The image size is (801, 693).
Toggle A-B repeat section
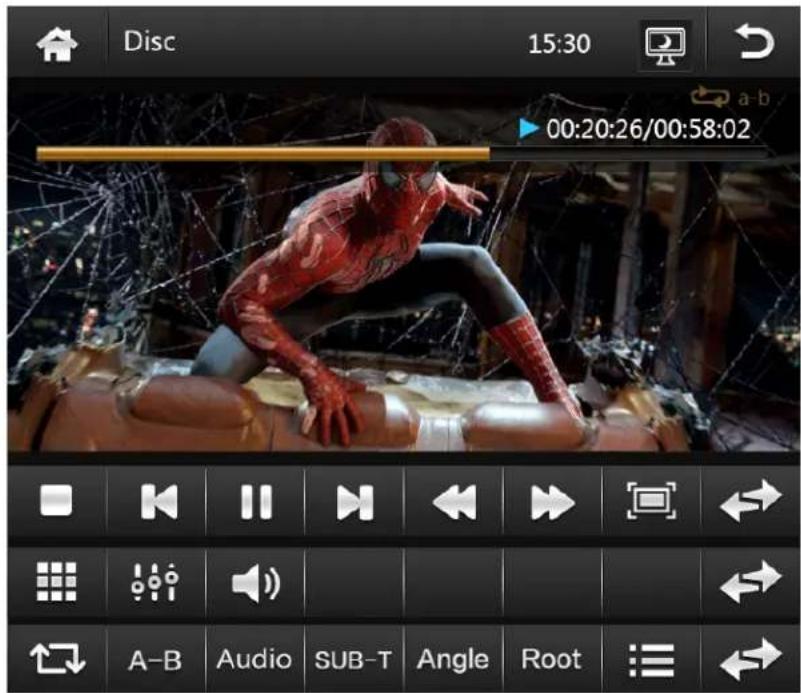(x=155, y=660)
